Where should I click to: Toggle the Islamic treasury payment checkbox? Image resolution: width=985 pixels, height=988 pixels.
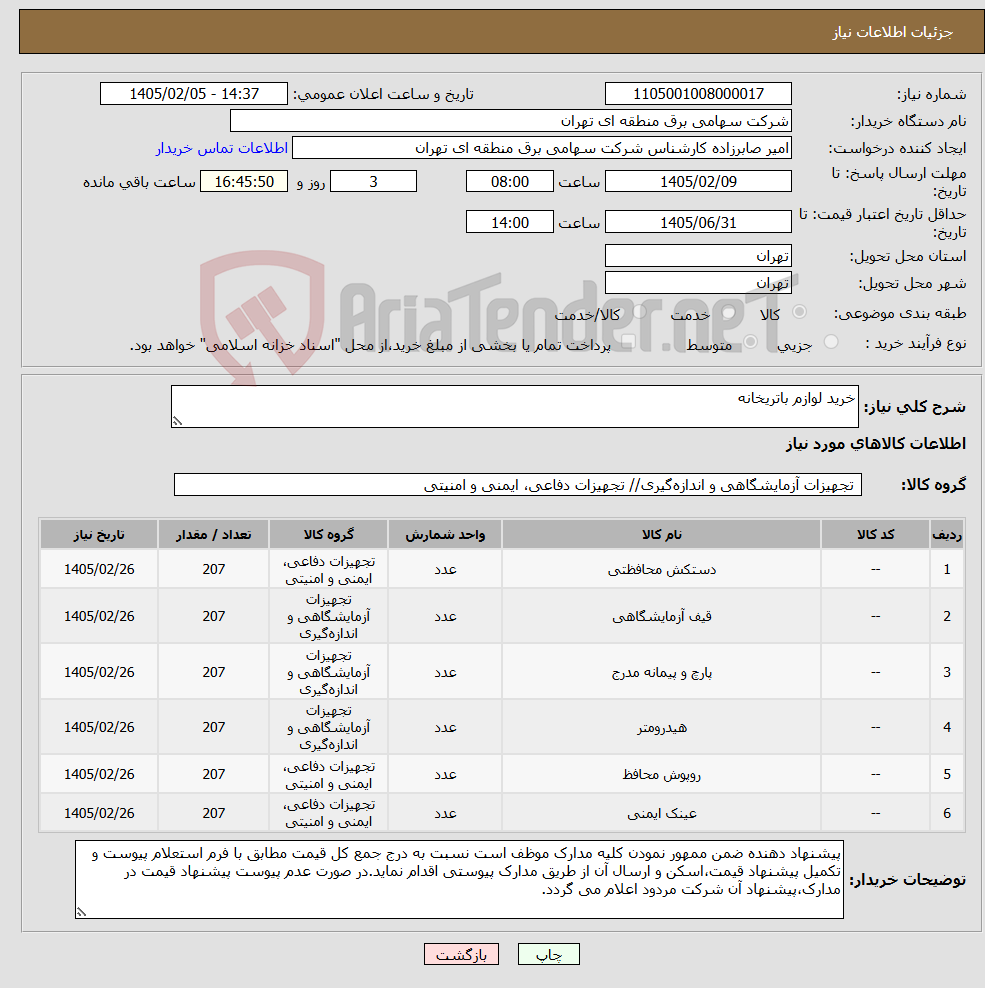point(628,342)
